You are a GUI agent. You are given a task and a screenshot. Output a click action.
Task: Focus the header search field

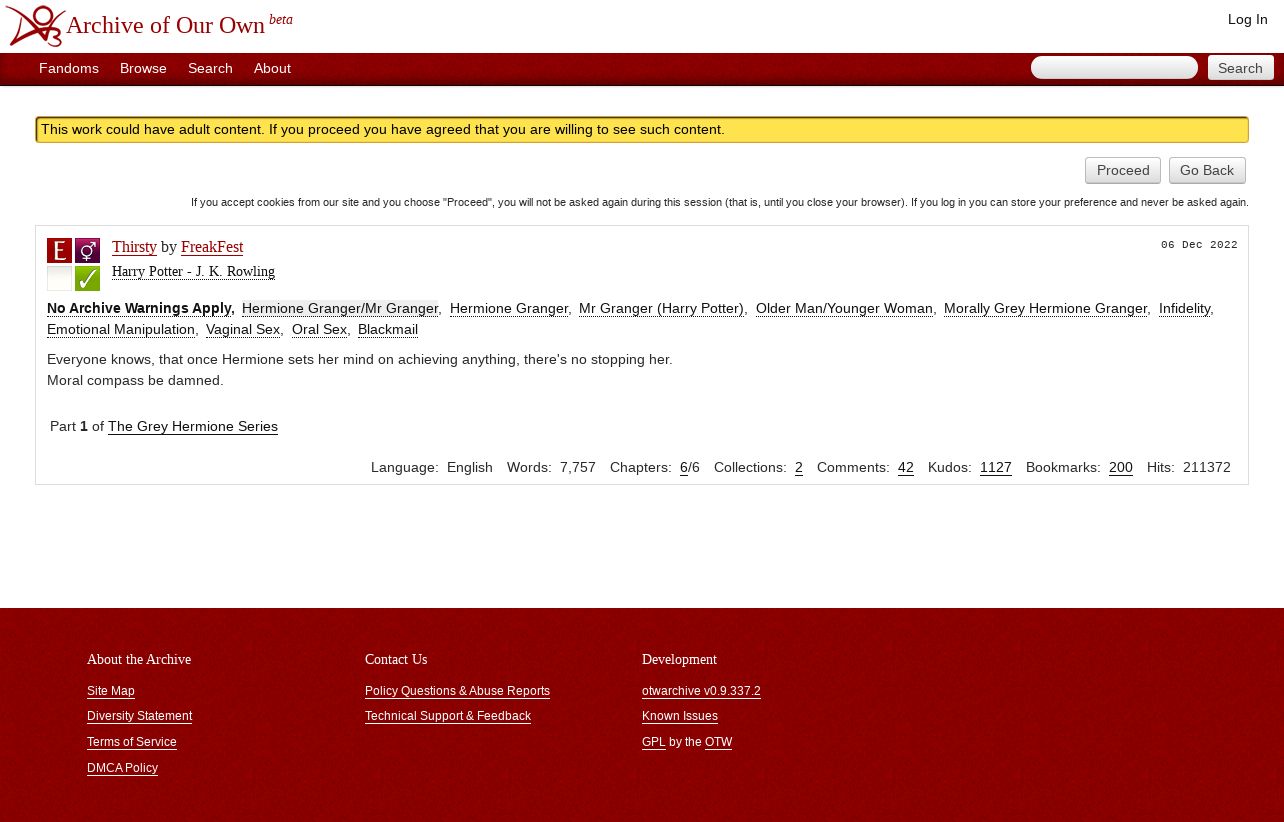pyautogui.click(x=1114, y=67)
